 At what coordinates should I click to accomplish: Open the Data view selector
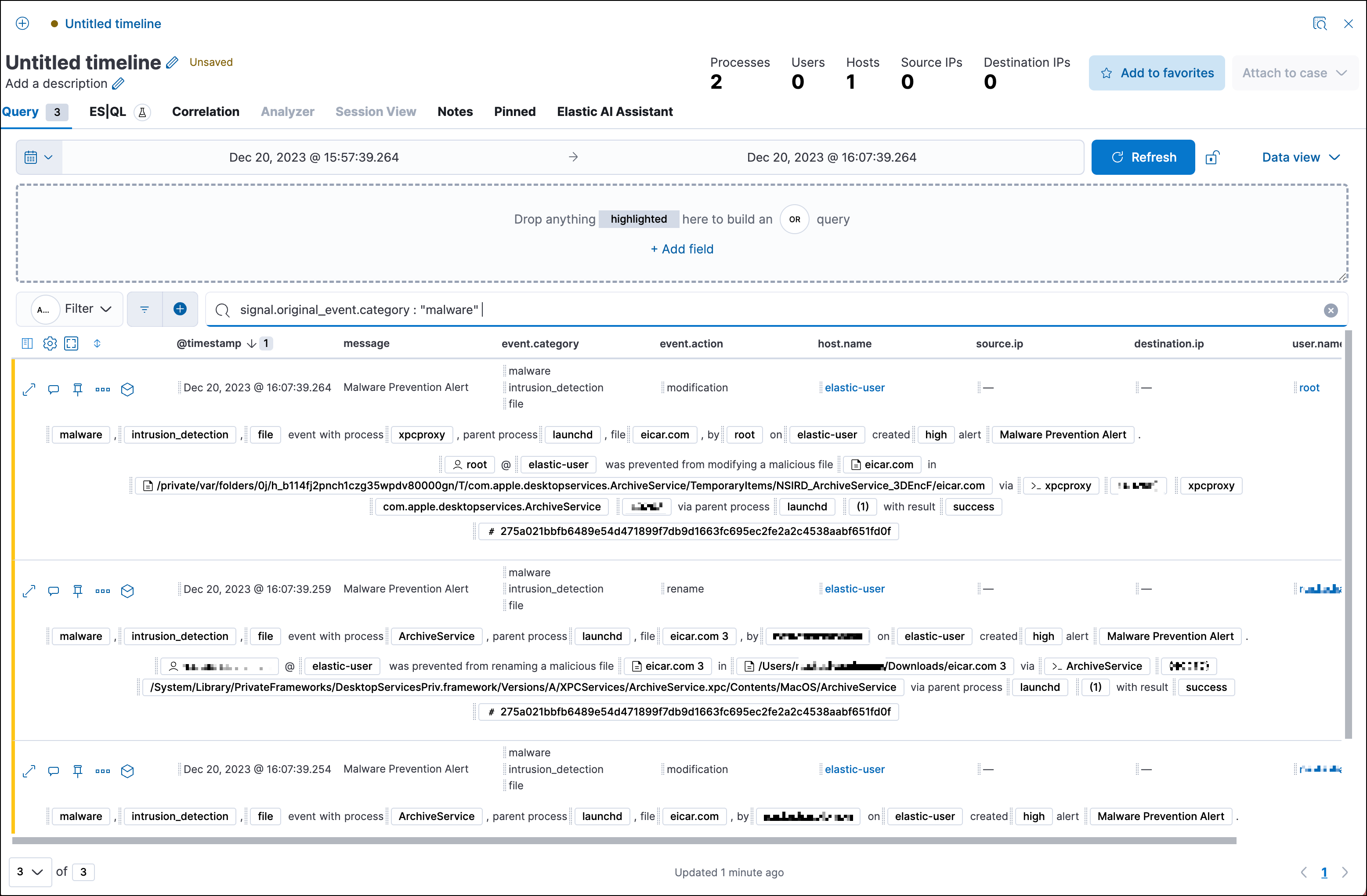(1301, 157)
